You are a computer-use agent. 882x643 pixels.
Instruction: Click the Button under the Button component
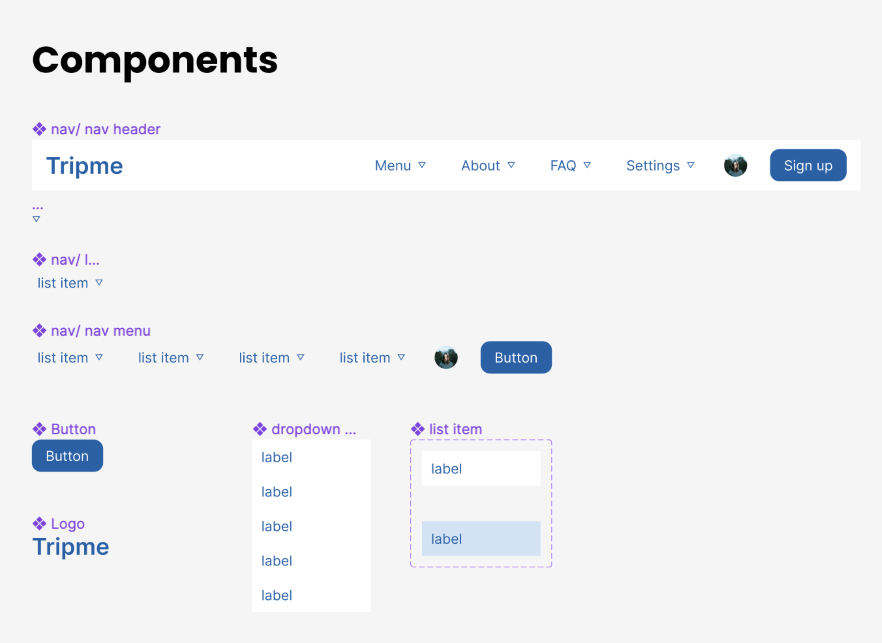click(67, 456)
